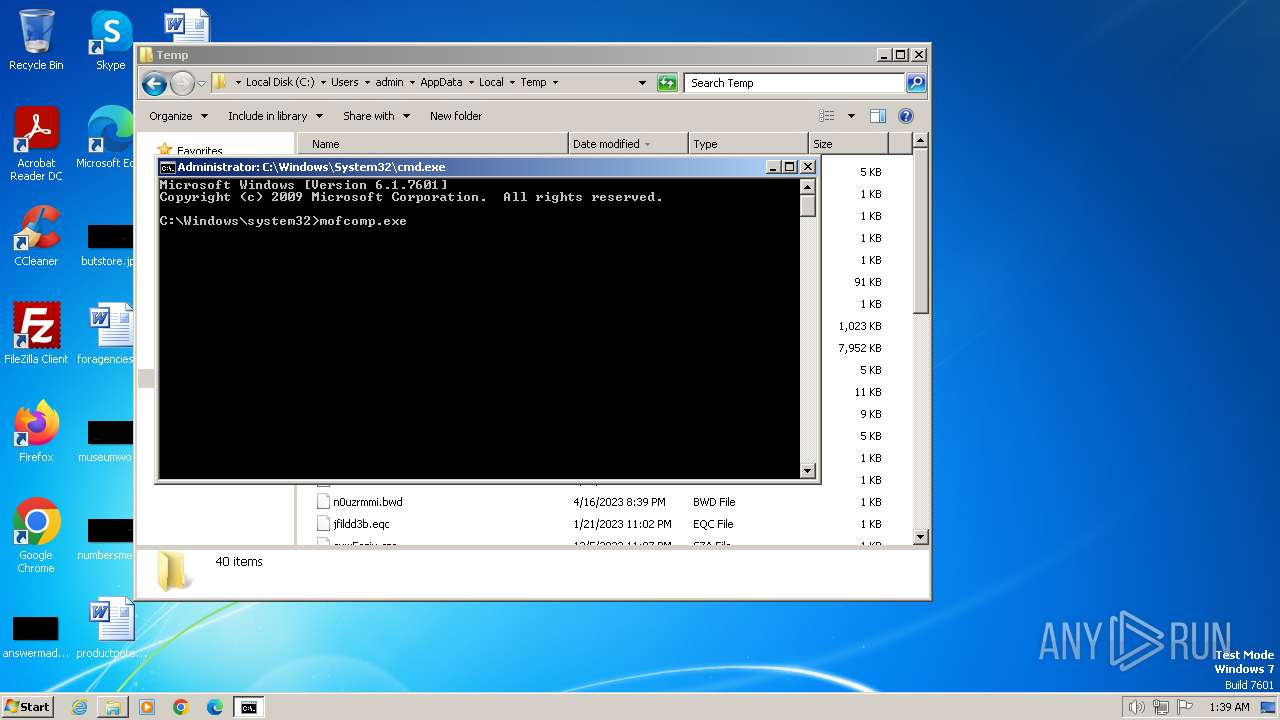Open Internet Explorer from the taskbar
This screenshot has width=1280, height=720.
coord(79,707)
